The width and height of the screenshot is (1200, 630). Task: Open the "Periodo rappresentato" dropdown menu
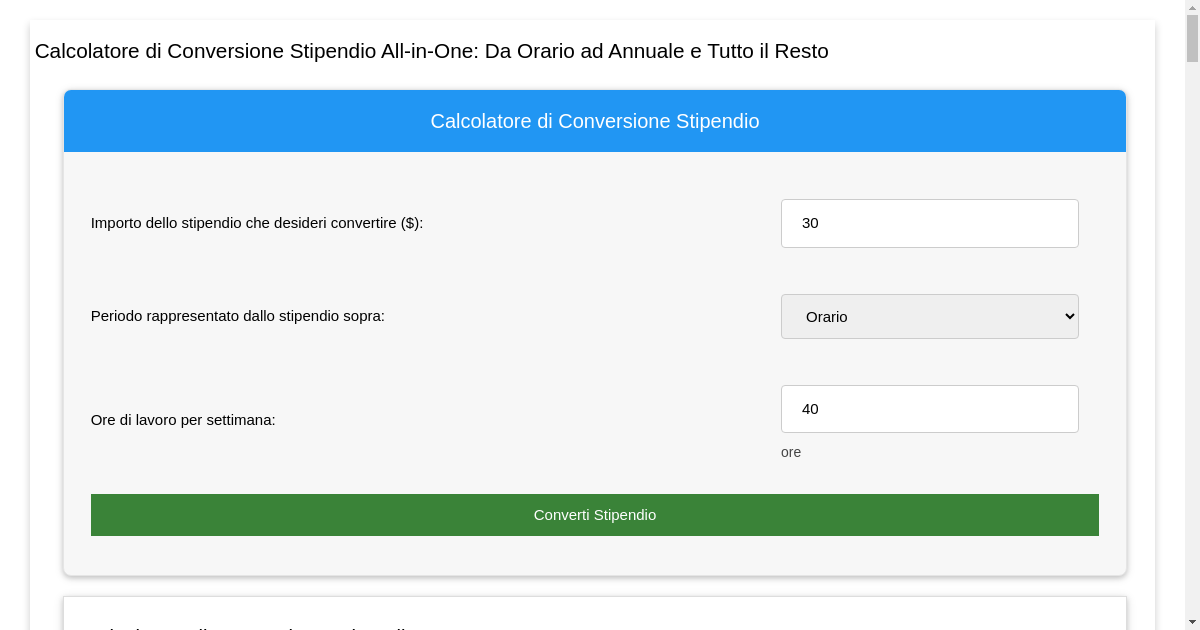coord(929,316)
